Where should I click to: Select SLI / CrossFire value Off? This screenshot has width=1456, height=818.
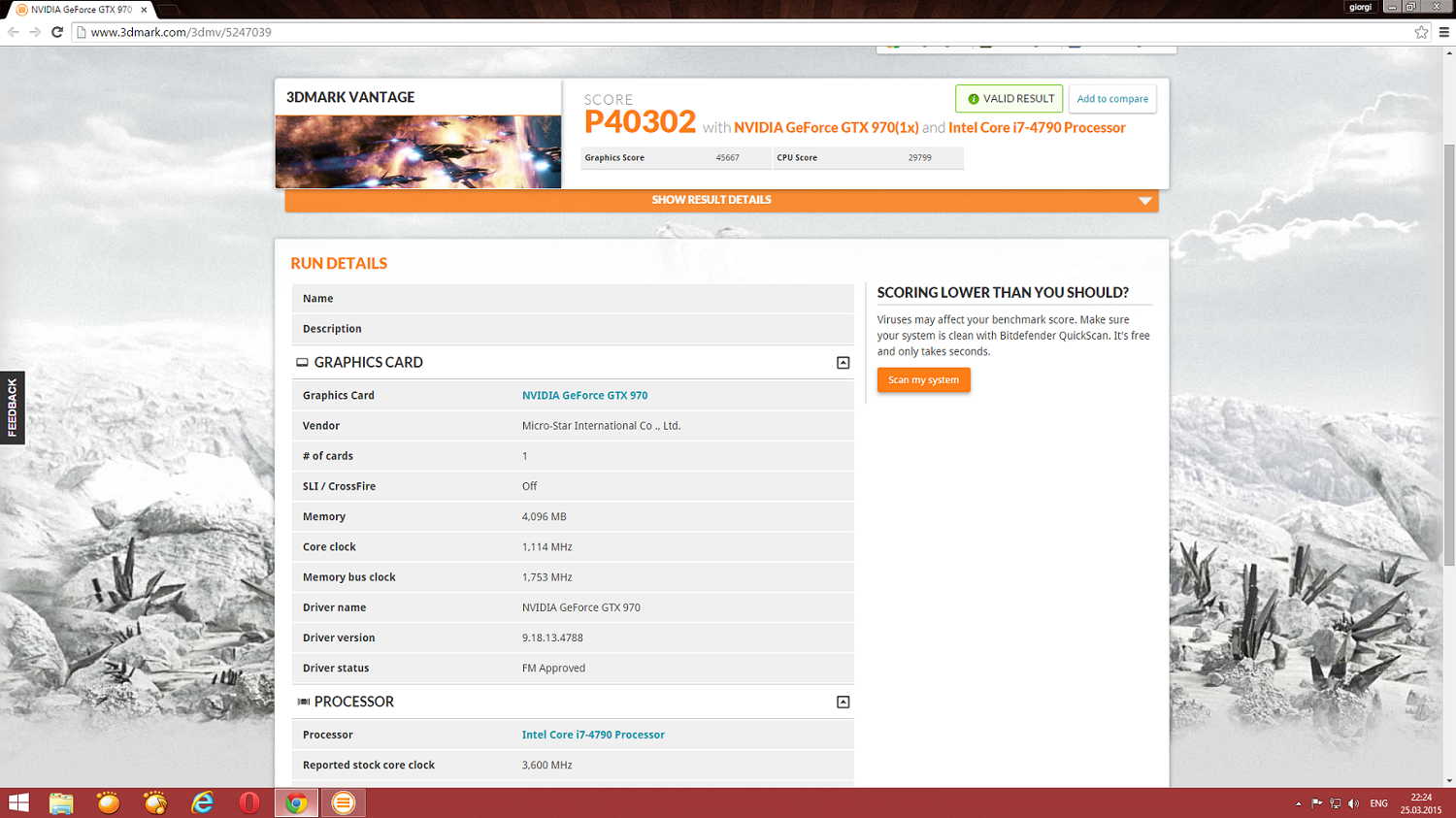tap(529, 487)
